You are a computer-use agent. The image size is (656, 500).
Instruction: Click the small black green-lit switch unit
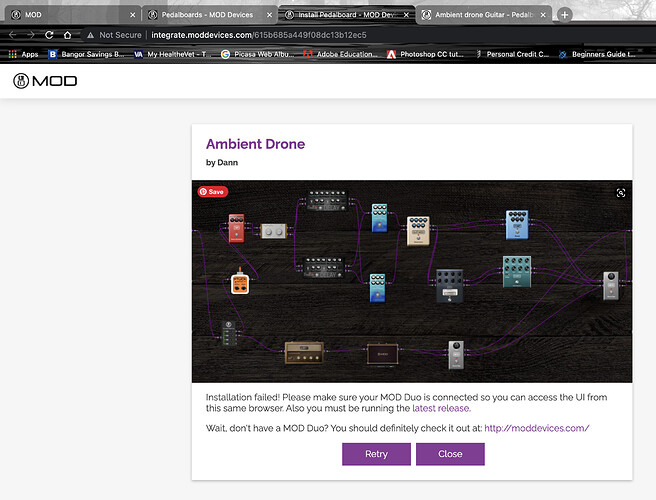(229, 333)
